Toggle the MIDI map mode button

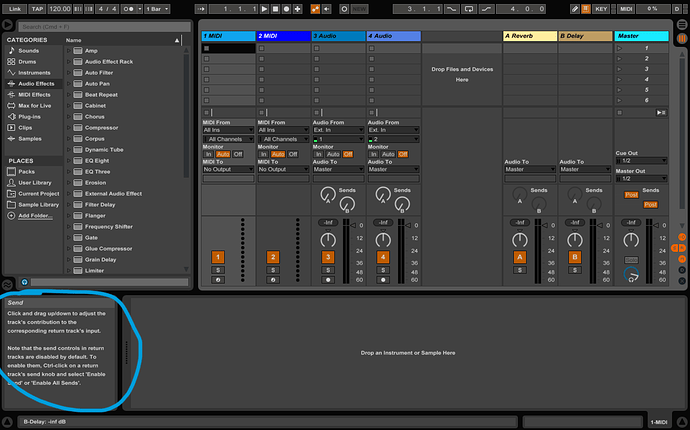tap(626, 9)
